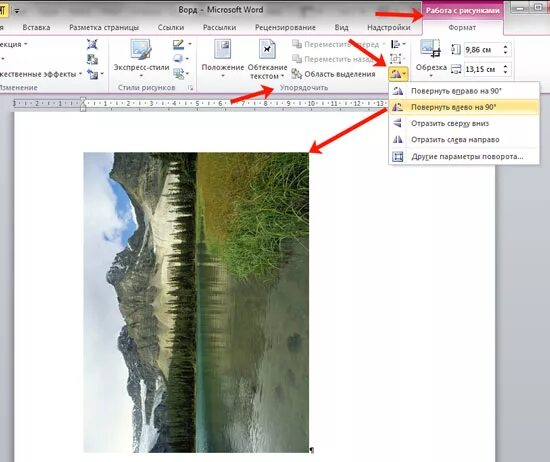550x462 pixels.
Task: Click the Express Styles (Экспресс-стили) icon
Action: 141,49
